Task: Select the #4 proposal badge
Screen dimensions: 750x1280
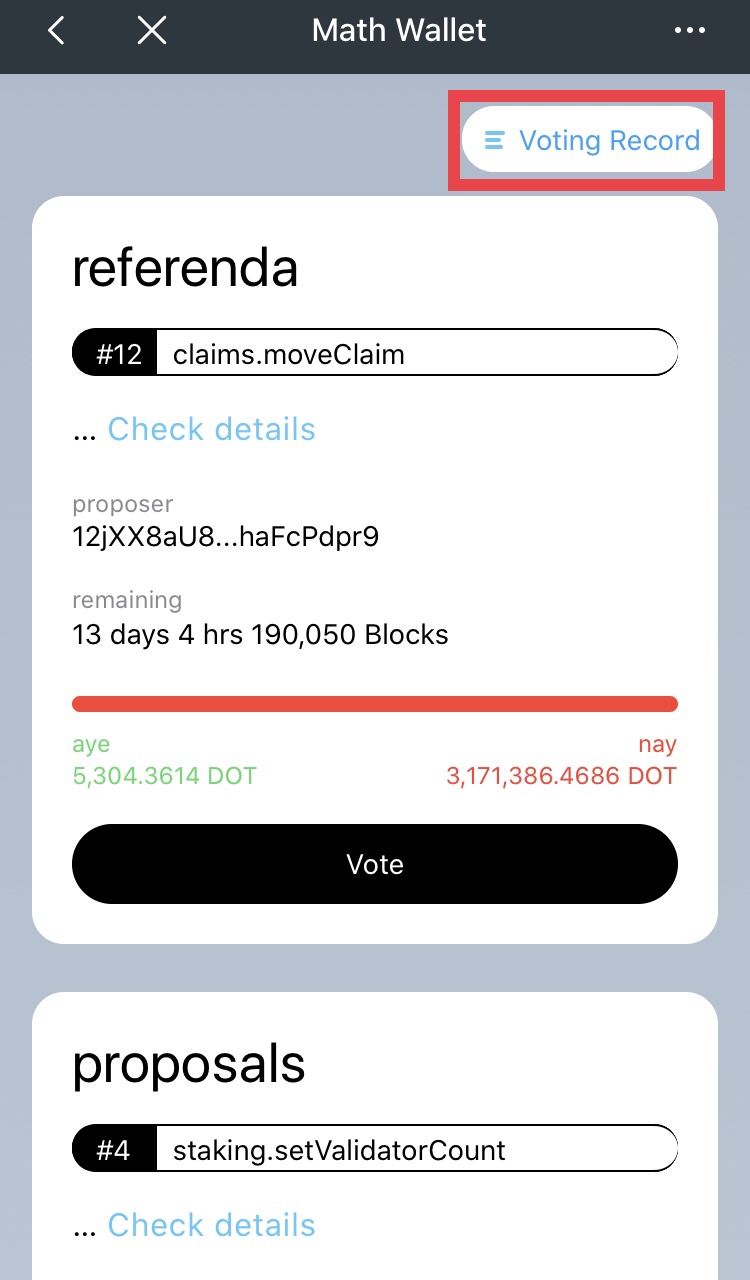Action: (116, 1150)
